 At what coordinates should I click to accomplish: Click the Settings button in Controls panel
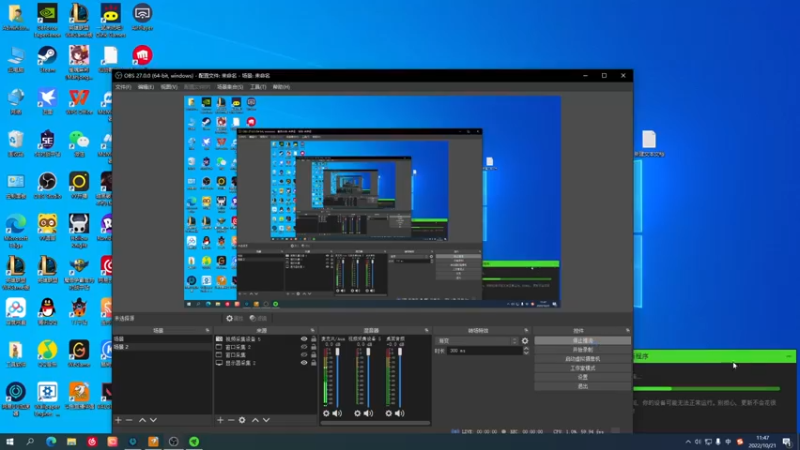tap(582, 376)
